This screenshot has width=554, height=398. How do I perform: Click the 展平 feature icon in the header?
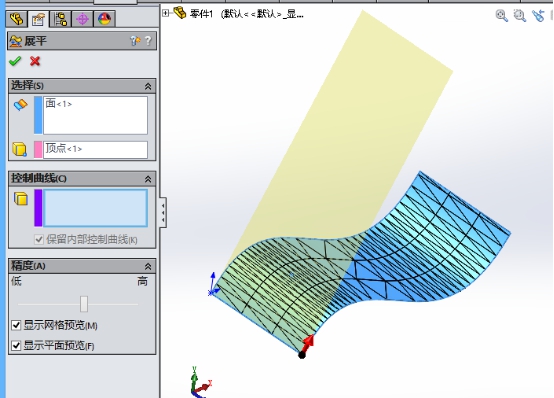(16, 41)
